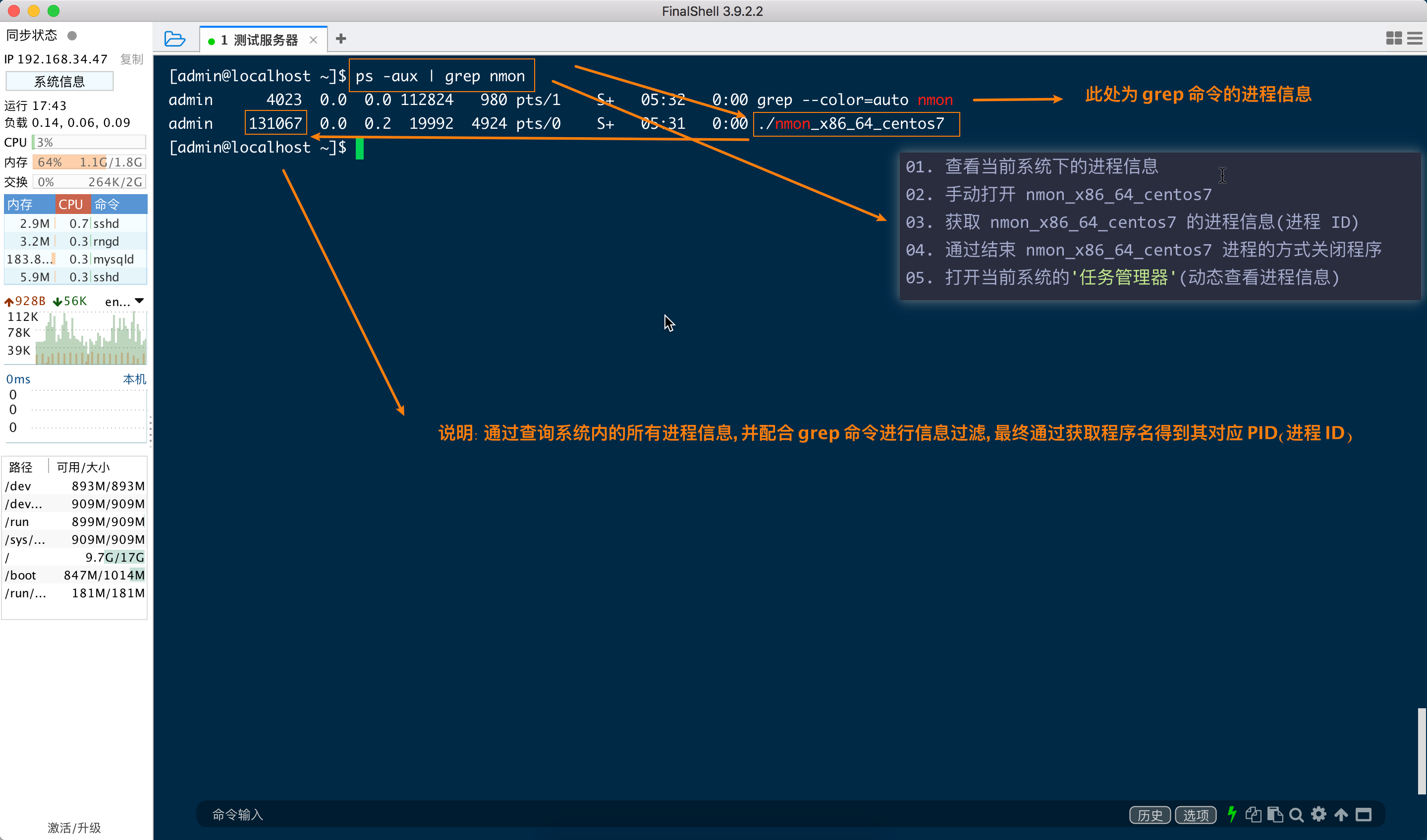Open the connection manager folder icon
Image resolution: width=1427 pixels, height=840 pixels.
tap(174, 39)
